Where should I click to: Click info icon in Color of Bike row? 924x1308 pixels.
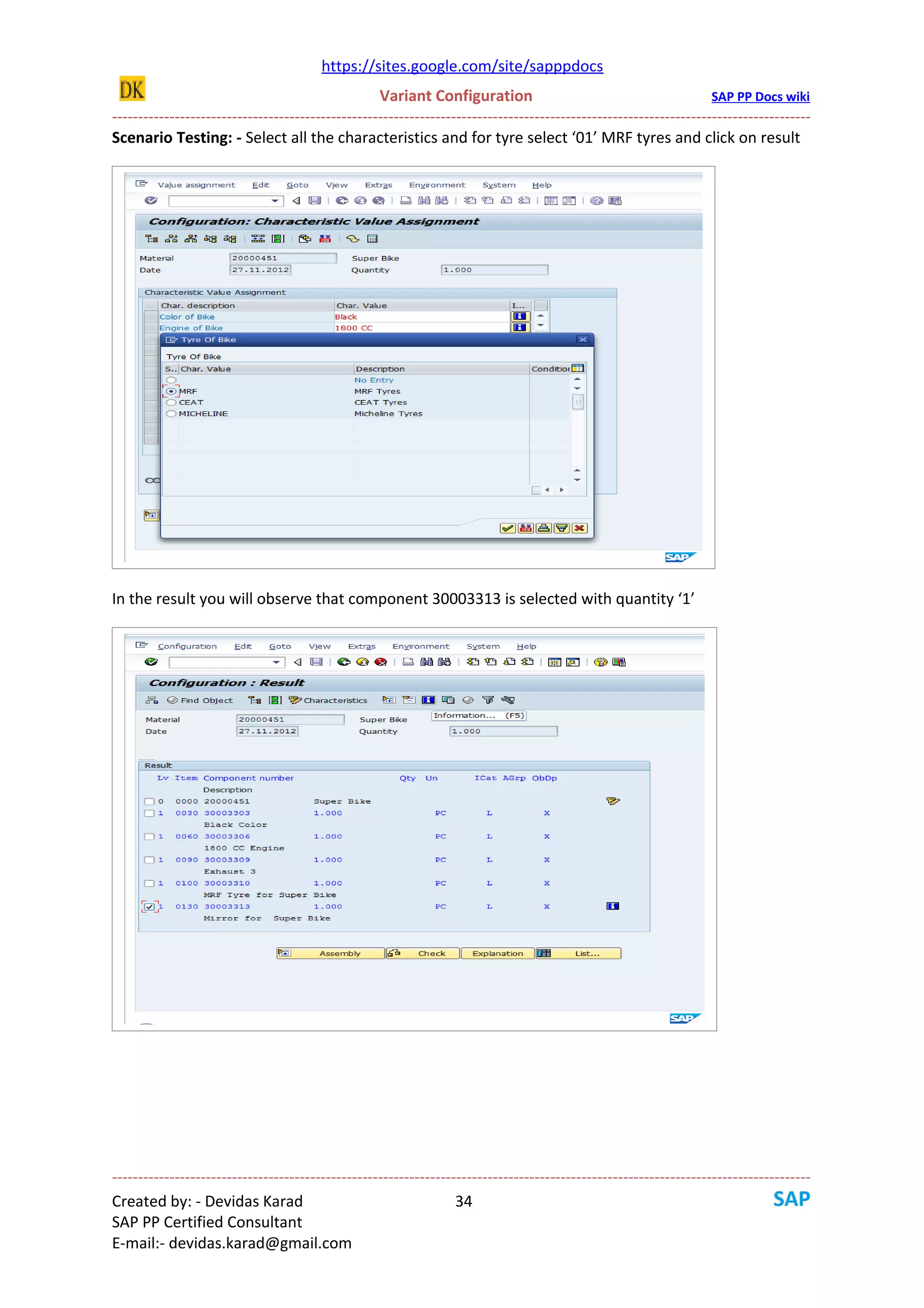point(520,317)
